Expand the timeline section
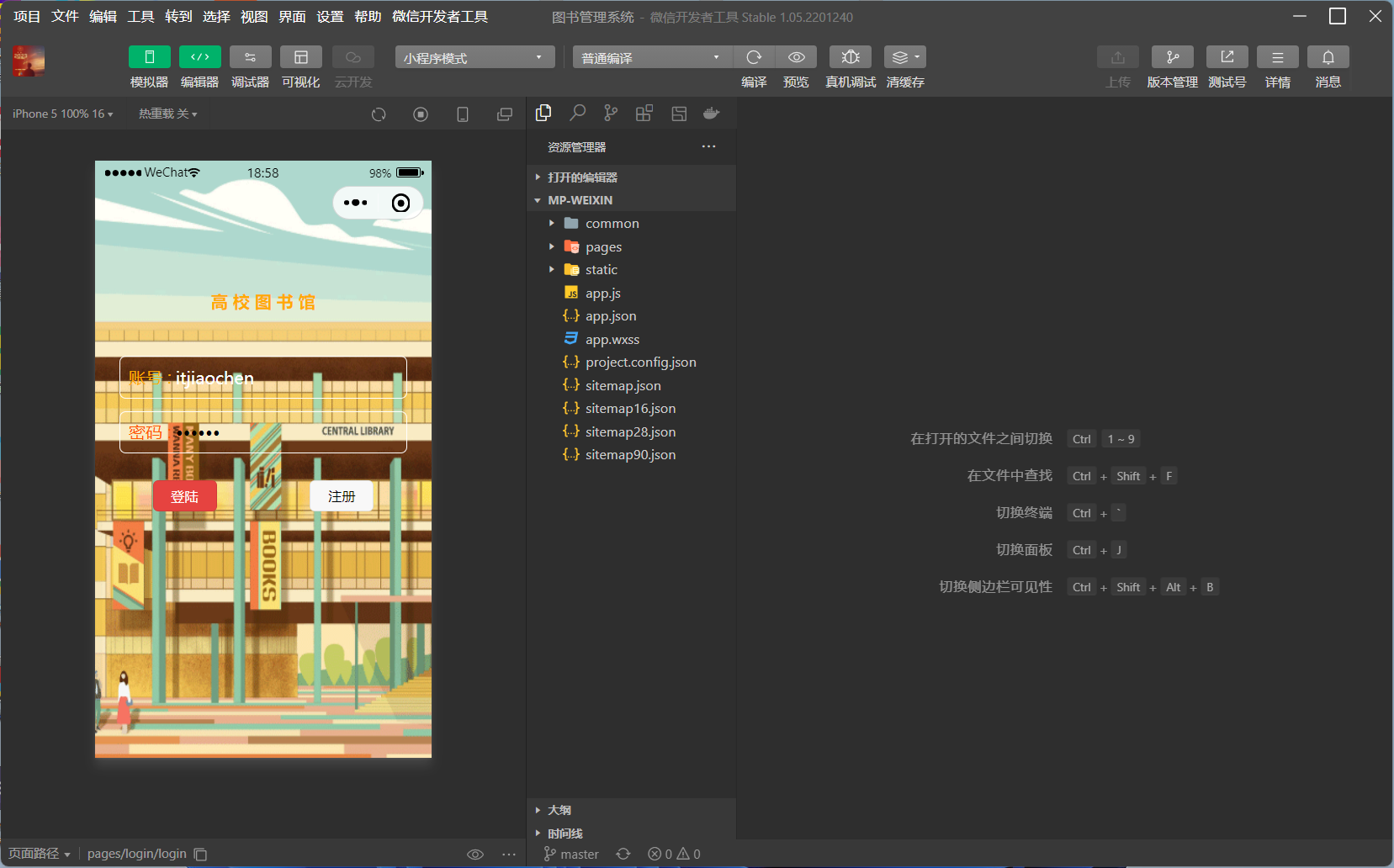Image resolution: width=1394 pixels, height=868 pixels. pos(631,834)
